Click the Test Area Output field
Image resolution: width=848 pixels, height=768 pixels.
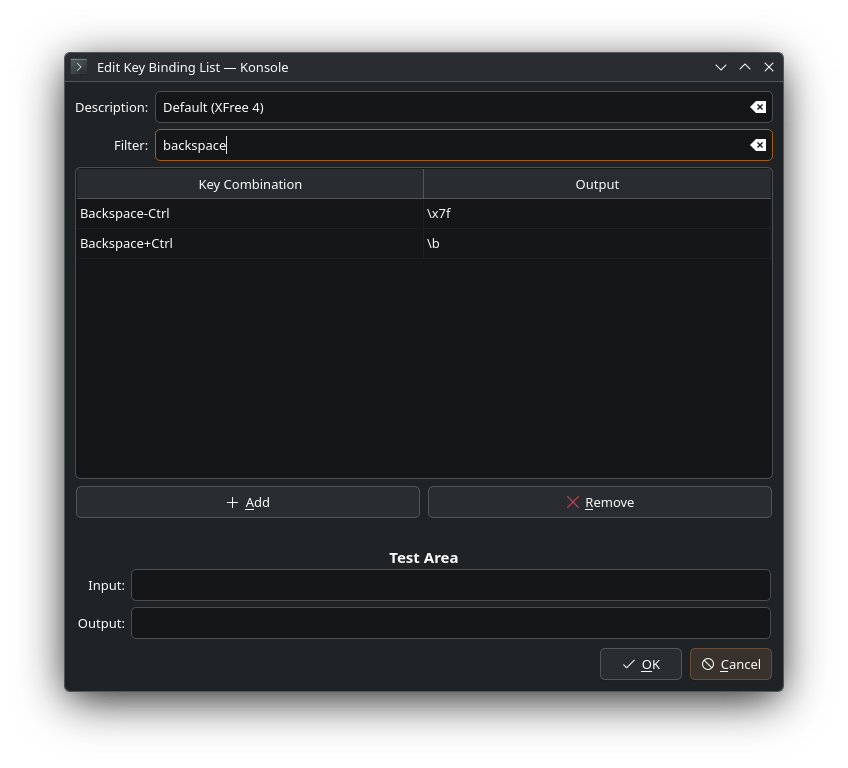point(450,623)
